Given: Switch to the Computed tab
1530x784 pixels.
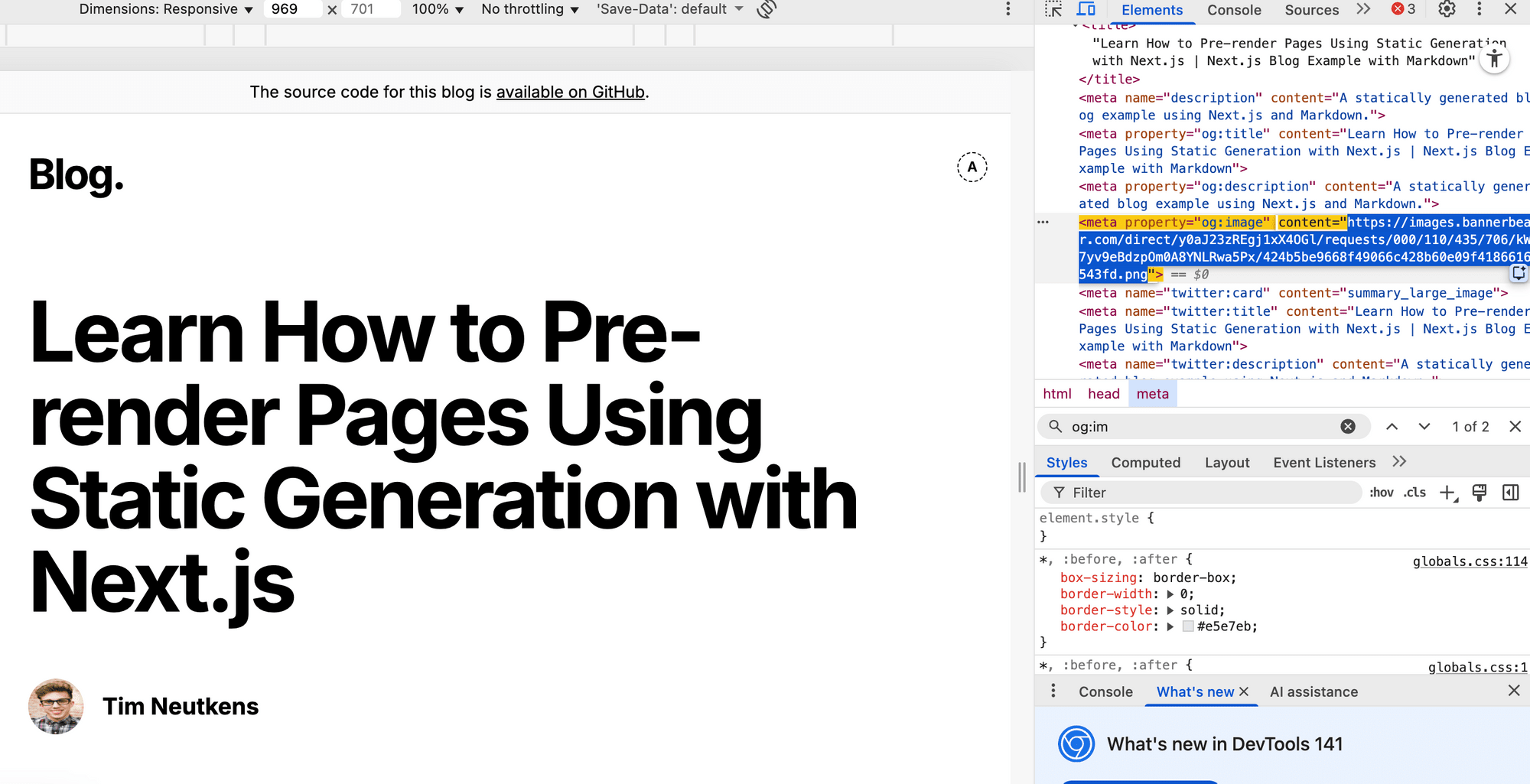Looking at the screenshot, I should click(1145, 463).
